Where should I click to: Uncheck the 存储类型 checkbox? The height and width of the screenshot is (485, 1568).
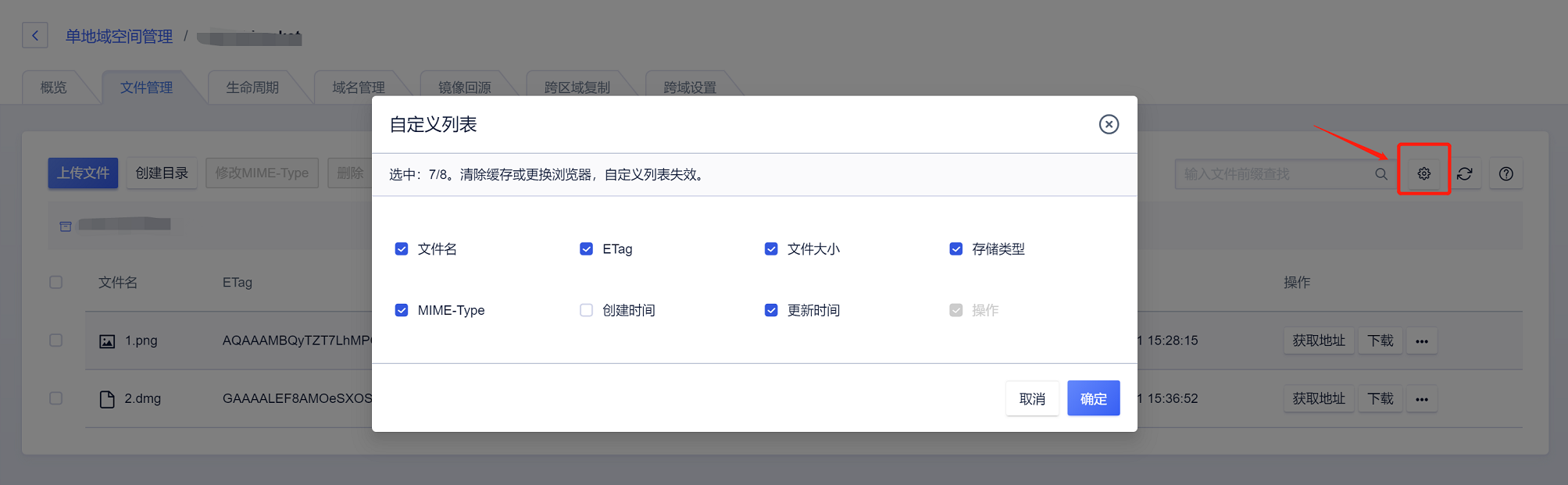(x=955, y=249)
